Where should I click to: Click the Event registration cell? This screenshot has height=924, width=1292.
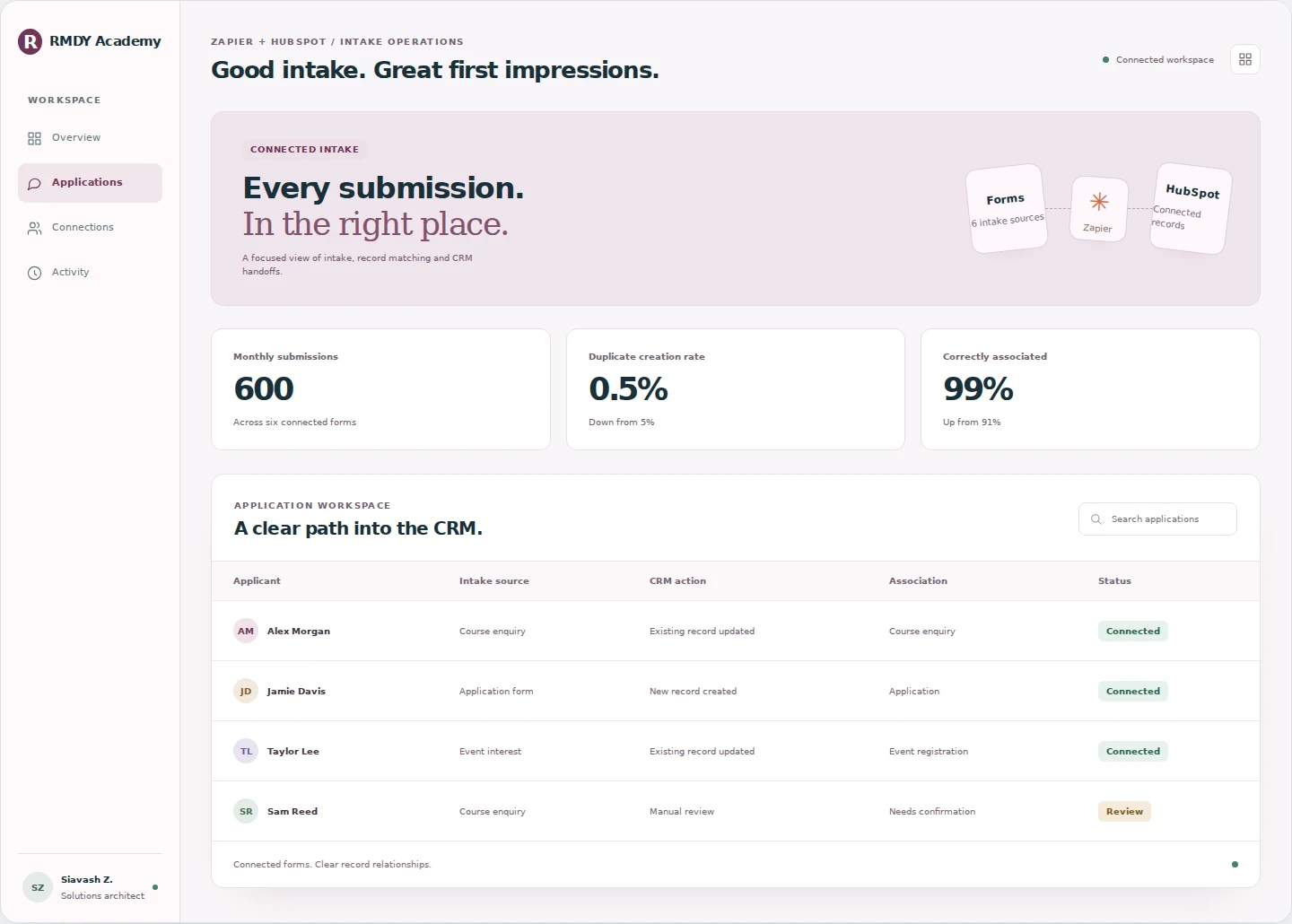click(929, 752)
